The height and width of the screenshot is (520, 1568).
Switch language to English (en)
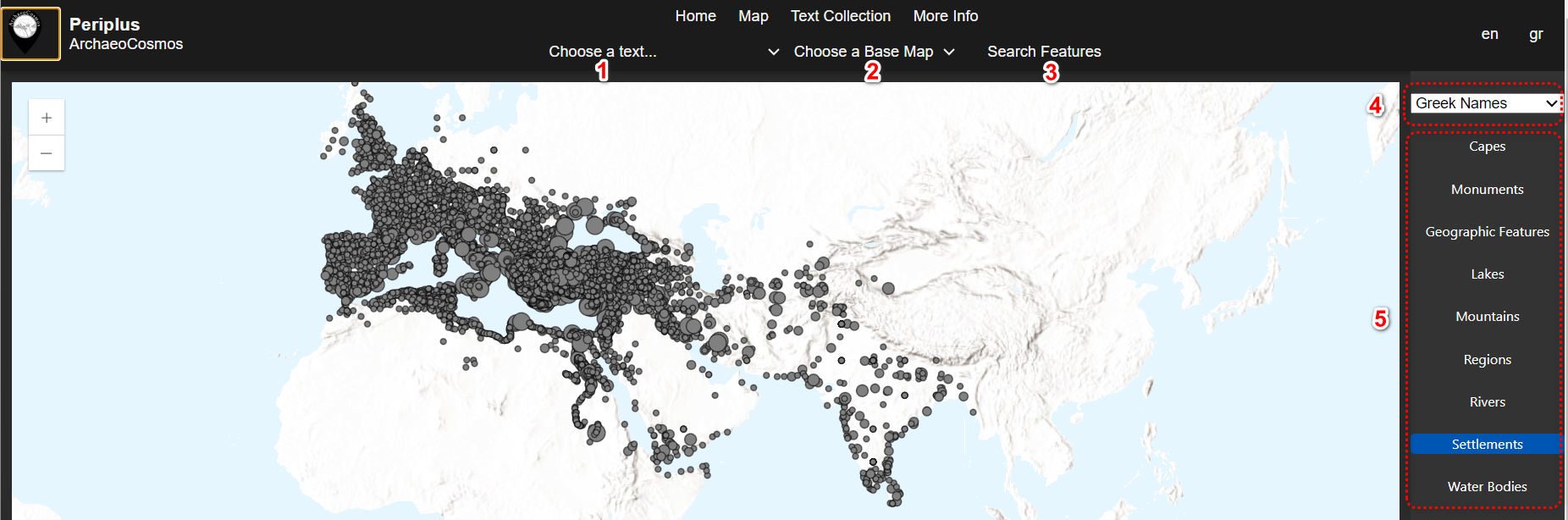pyautogui.click(x=1489, y=34)
